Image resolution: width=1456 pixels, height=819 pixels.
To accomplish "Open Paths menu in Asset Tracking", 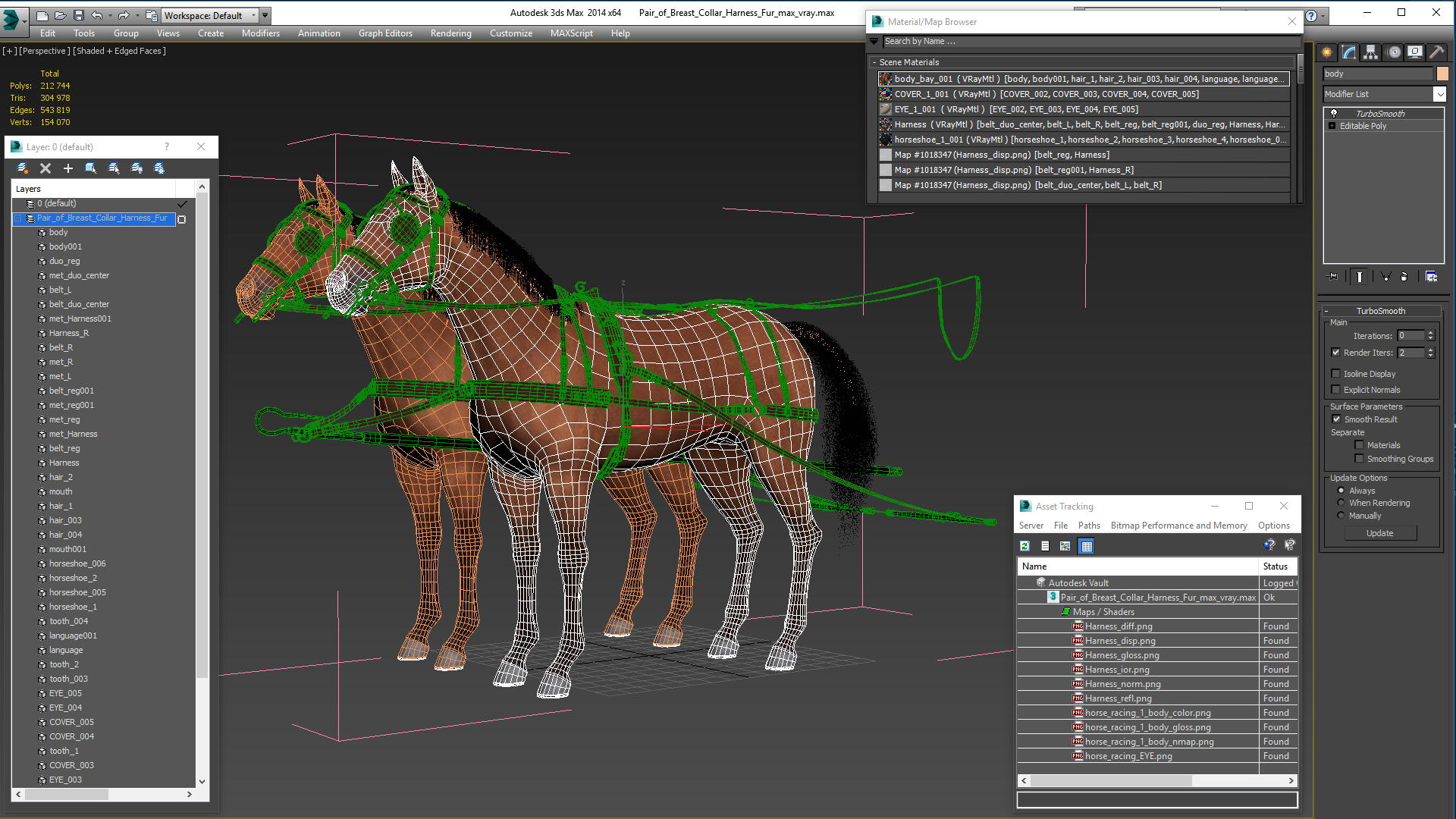I will point(1089,526).
